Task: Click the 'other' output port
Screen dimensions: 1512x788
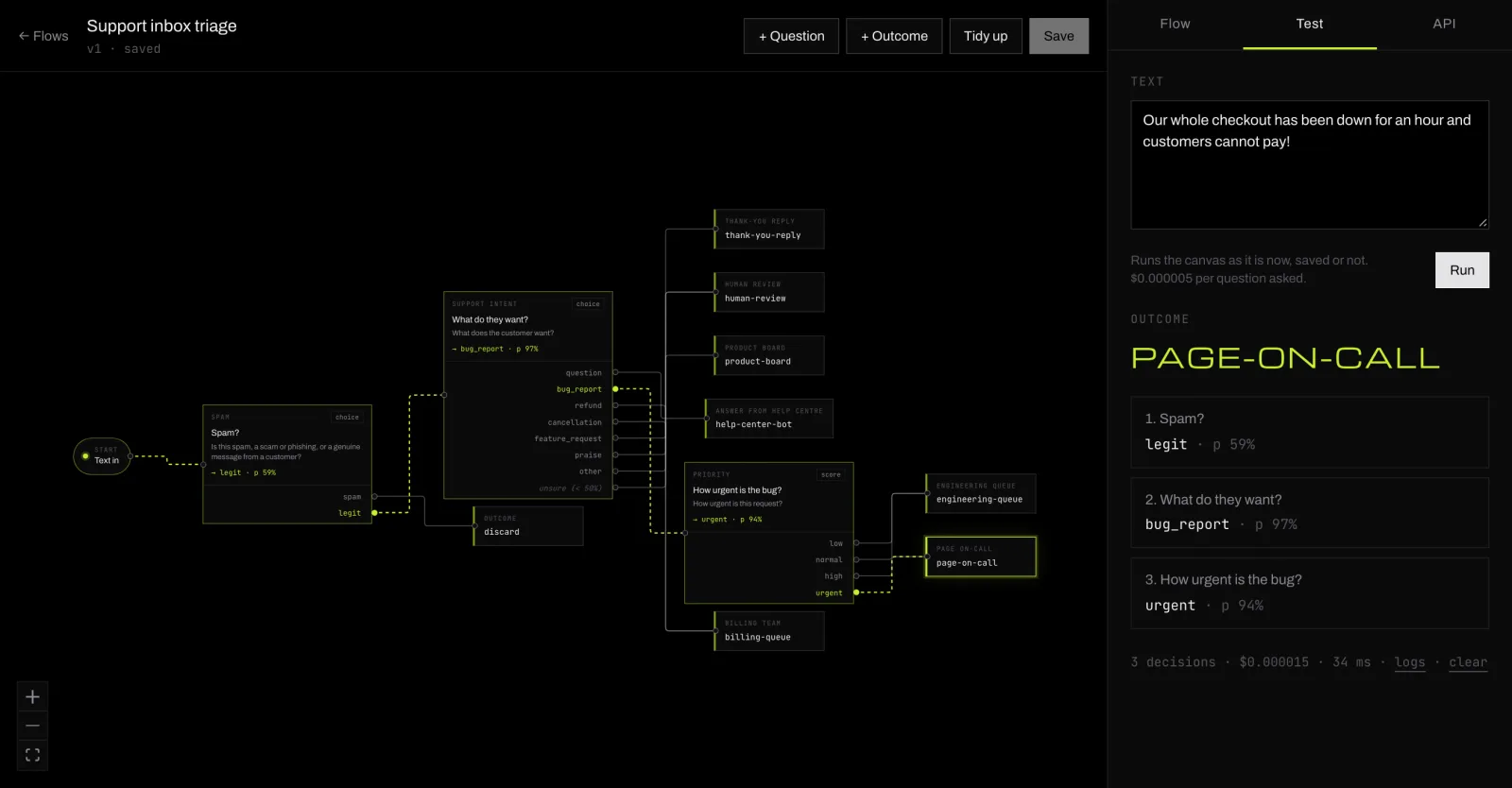Action: 615,471
